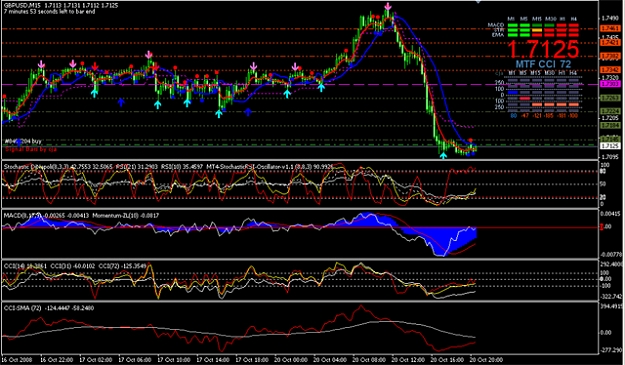Viewport: 625px width, 365px height.
Task: Click the 'Signal Bars by cja' label
Action: click(31, 149)
